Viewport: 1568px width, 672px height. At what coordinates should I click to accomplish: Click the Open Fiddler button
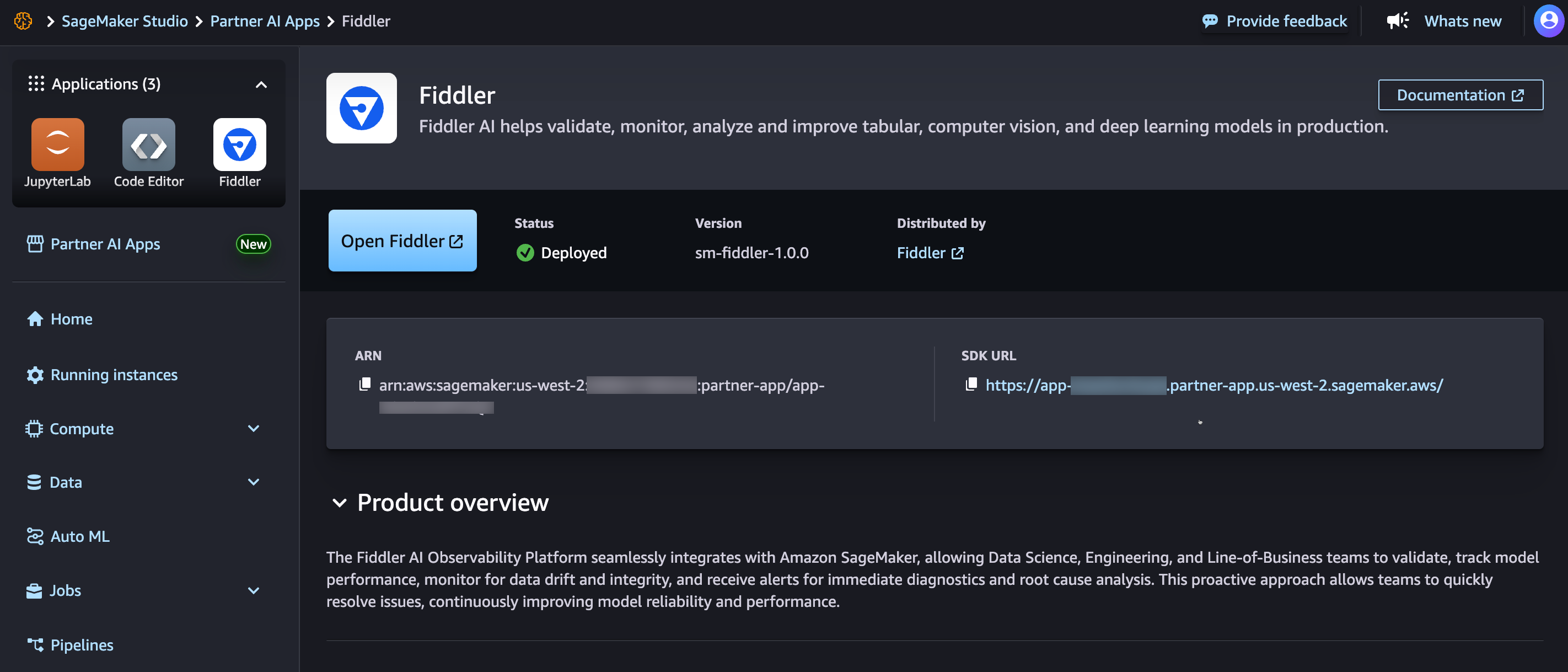pos(402,241)
